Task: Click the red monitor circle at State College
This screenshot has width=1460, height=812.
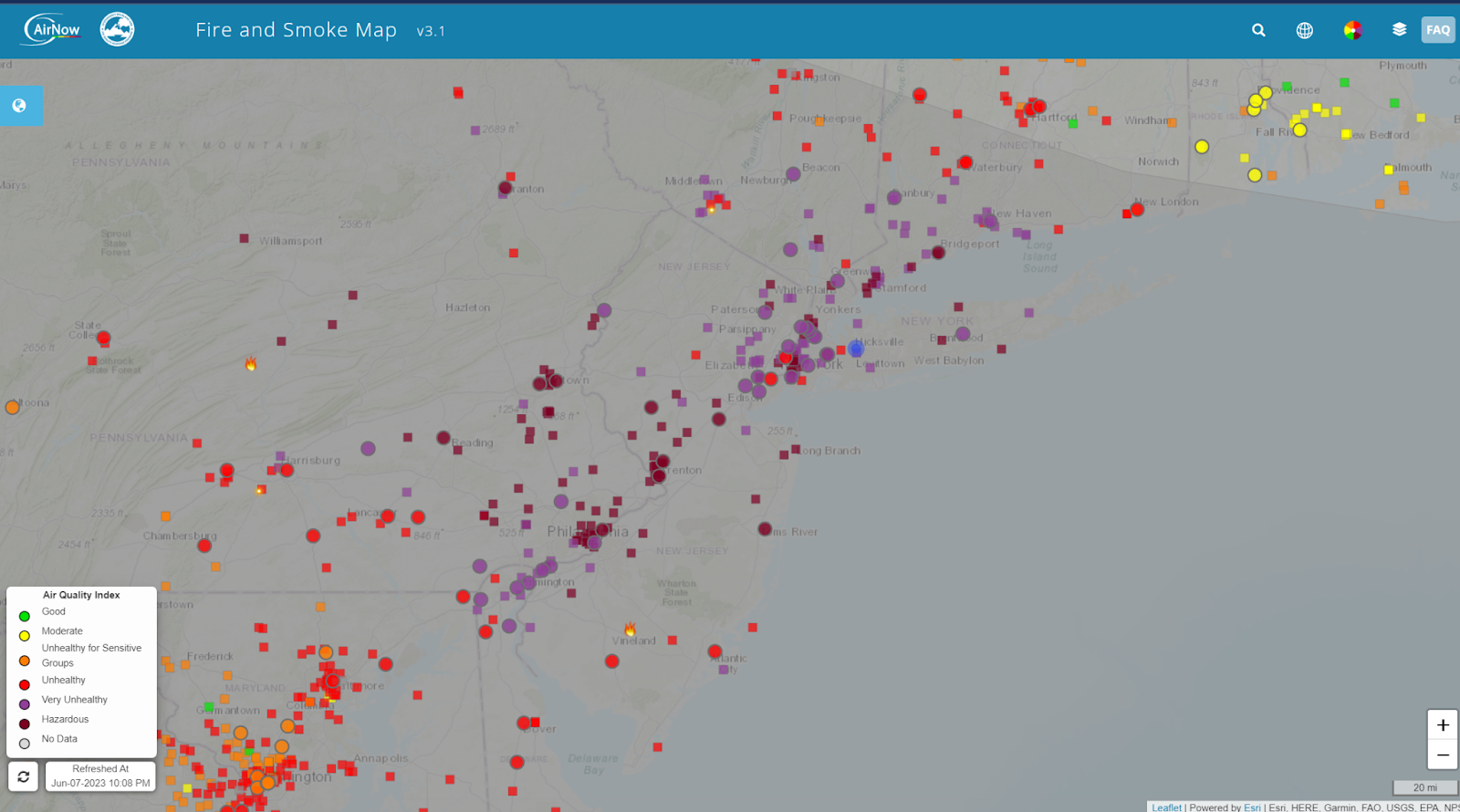Action: pyautogui.click(x=104, y=338)
